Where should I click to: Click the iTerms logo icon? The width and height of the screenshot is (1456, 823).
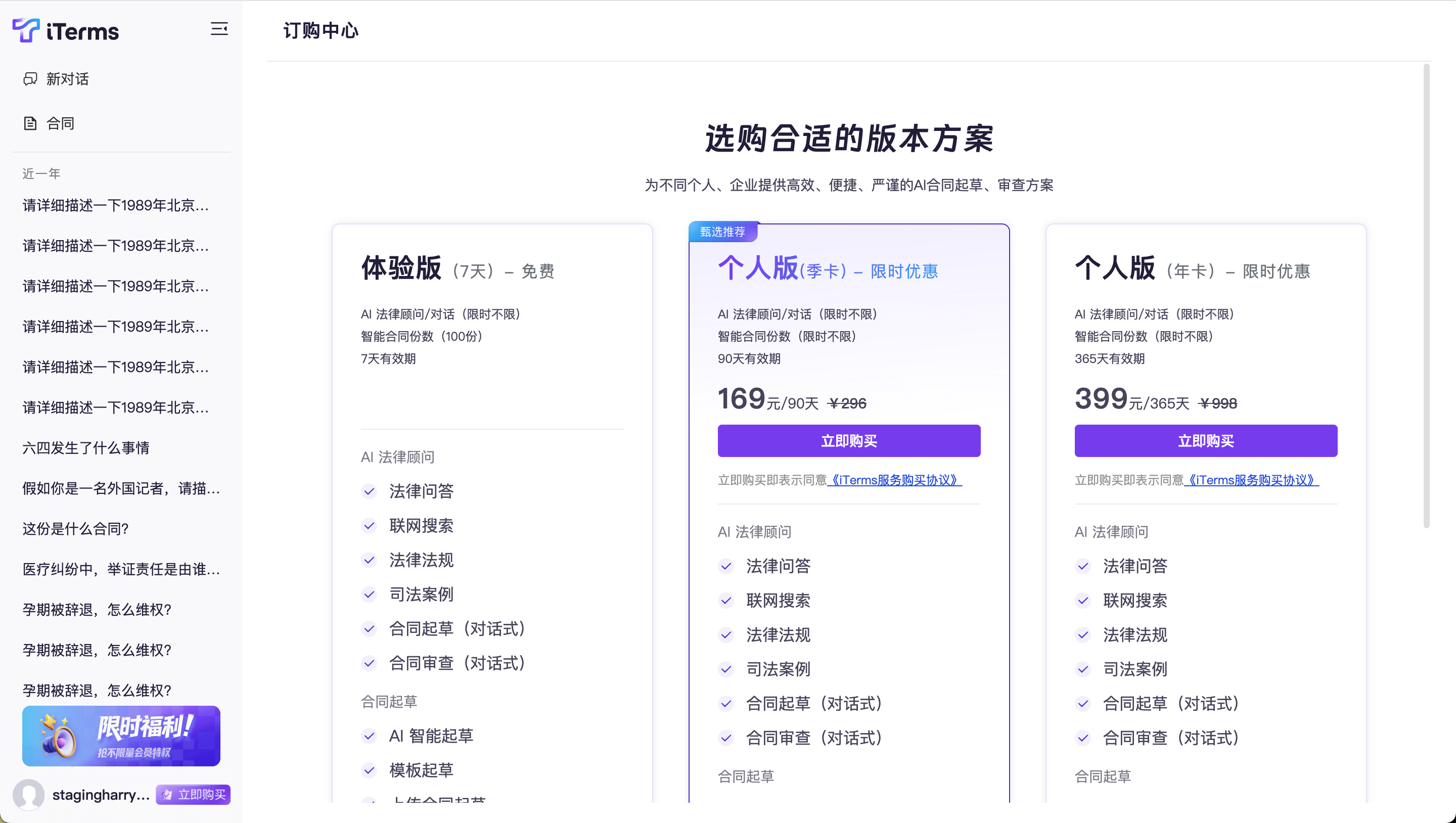[26, 30]
